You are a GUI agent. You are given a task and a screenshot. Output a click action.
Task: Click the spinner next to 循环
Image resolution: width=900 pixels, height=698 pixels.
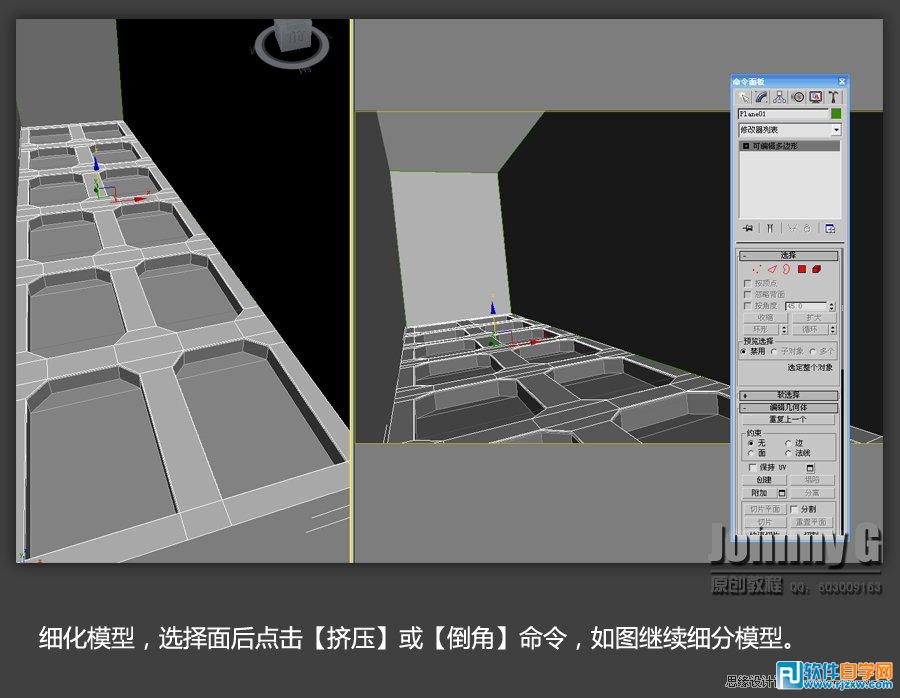[833, 329]
